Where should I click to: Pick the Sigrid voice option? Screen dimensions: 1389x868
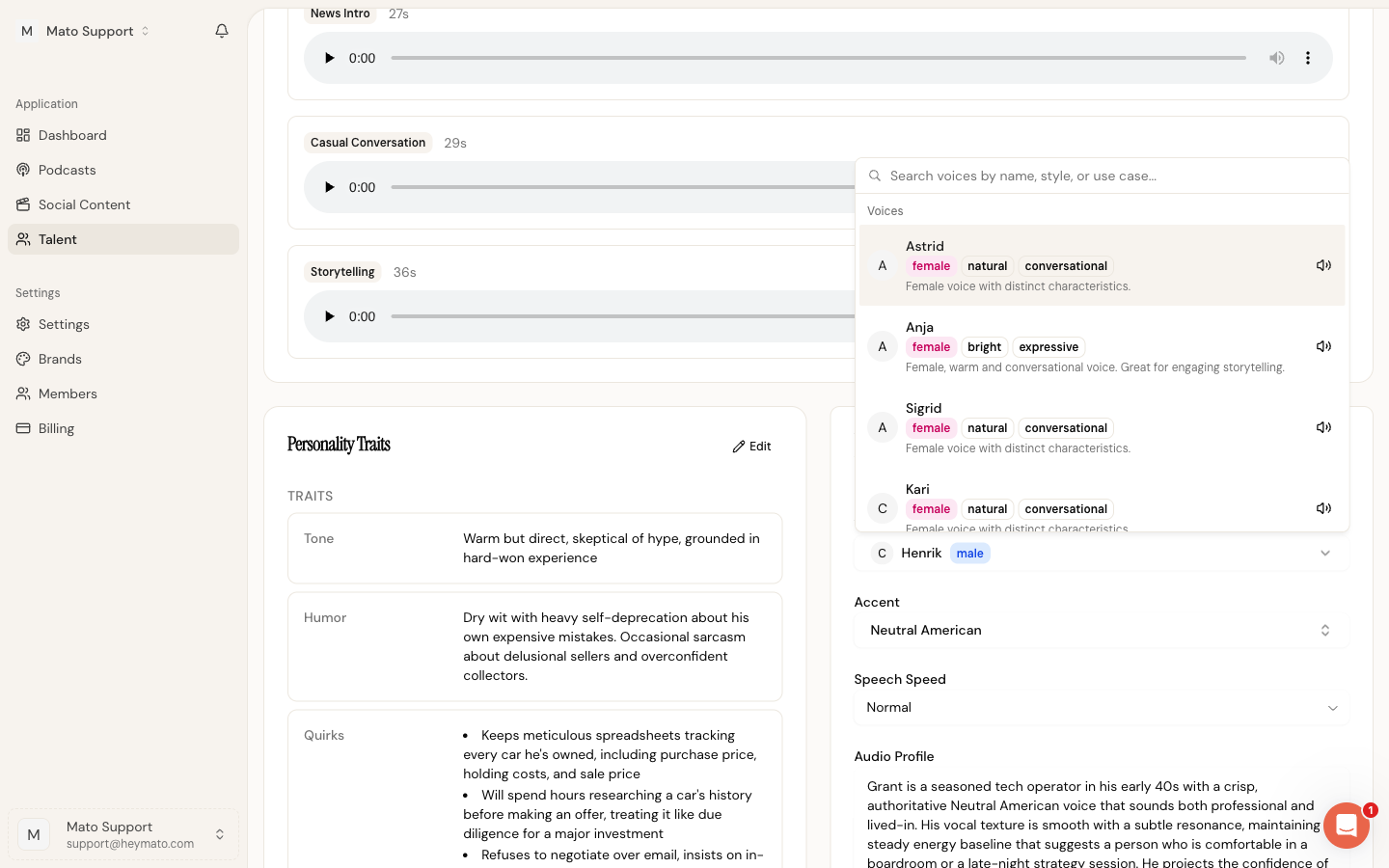click(x=1102, y=427)
